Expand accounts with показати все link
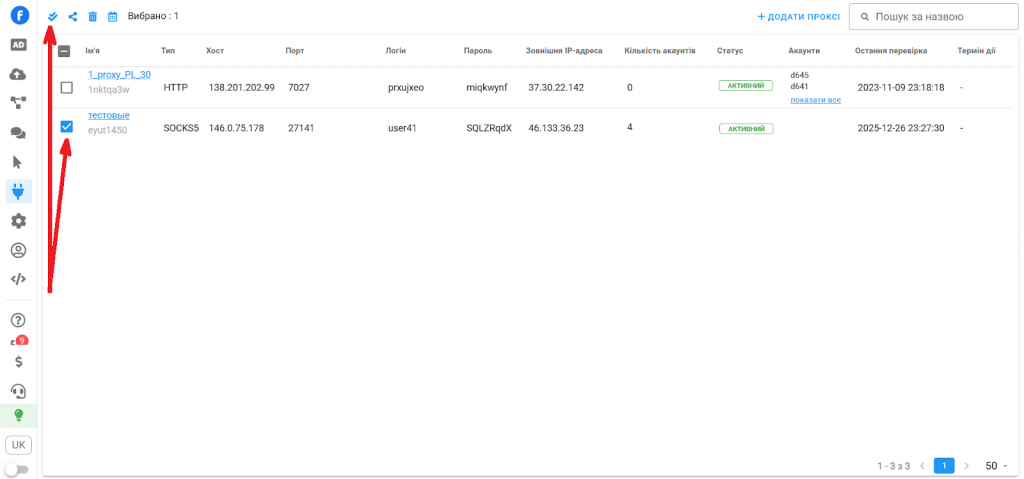The image size is (1024, 479). tap(815, 100)
